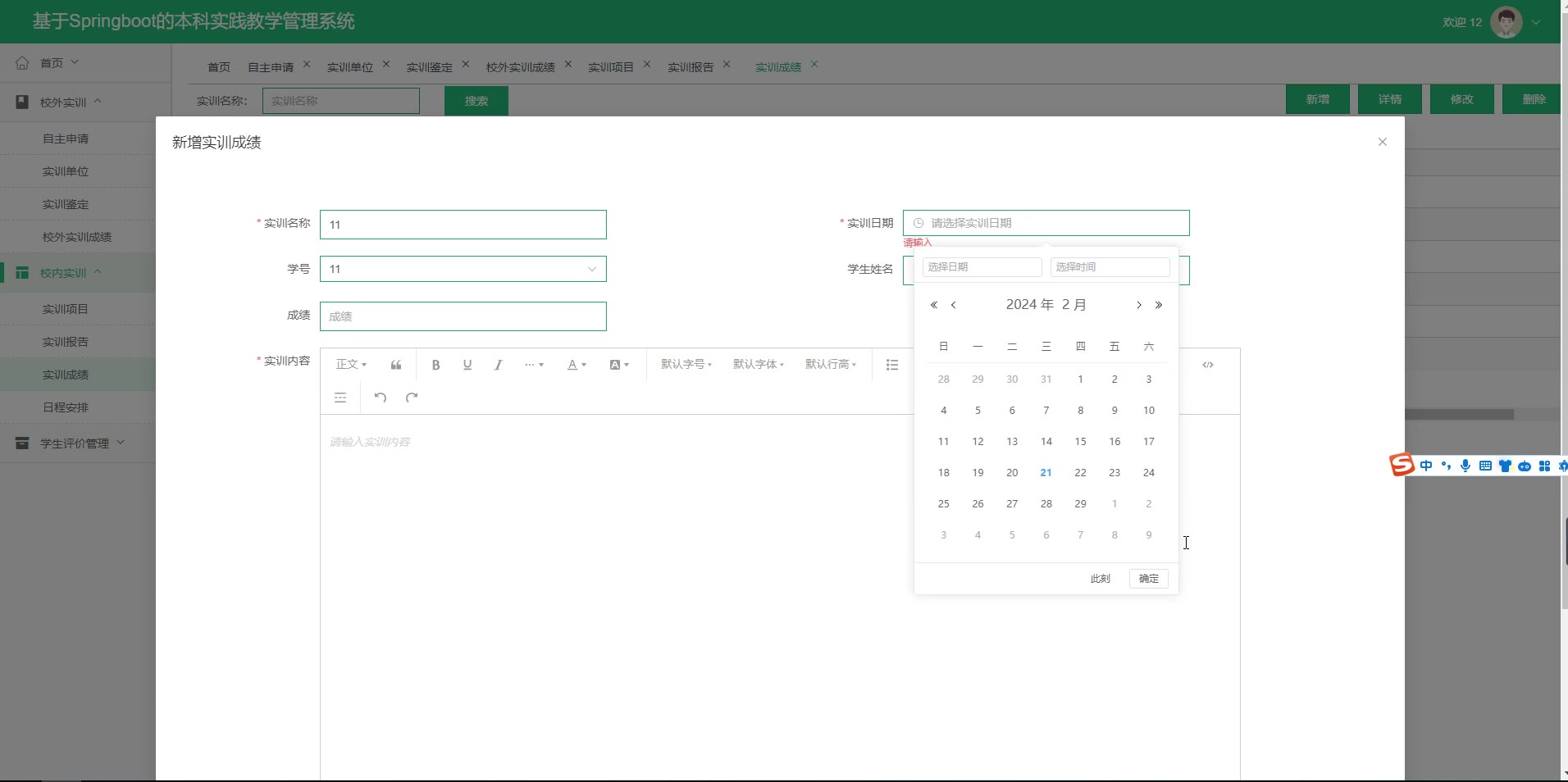Switch to the 实训报告 tab
This screenshot has width=1568, height=782.
(690, 67)
